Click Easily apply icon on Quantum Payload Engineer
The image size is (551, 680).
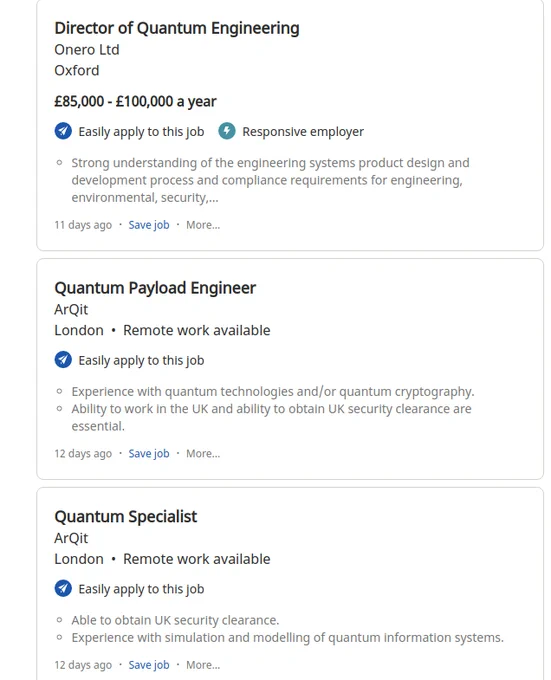click(x=63, y=360)
